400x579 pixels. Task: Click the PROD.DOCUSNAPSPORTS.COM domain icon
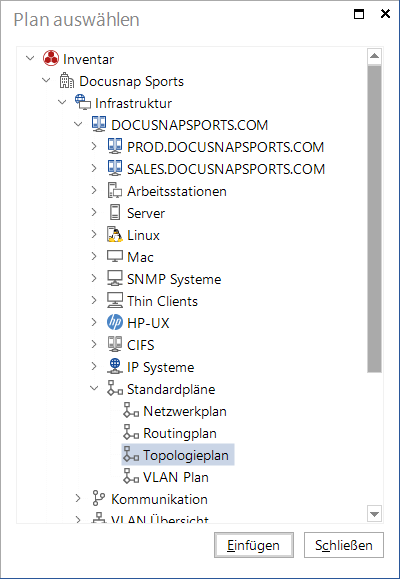(115, 146)
